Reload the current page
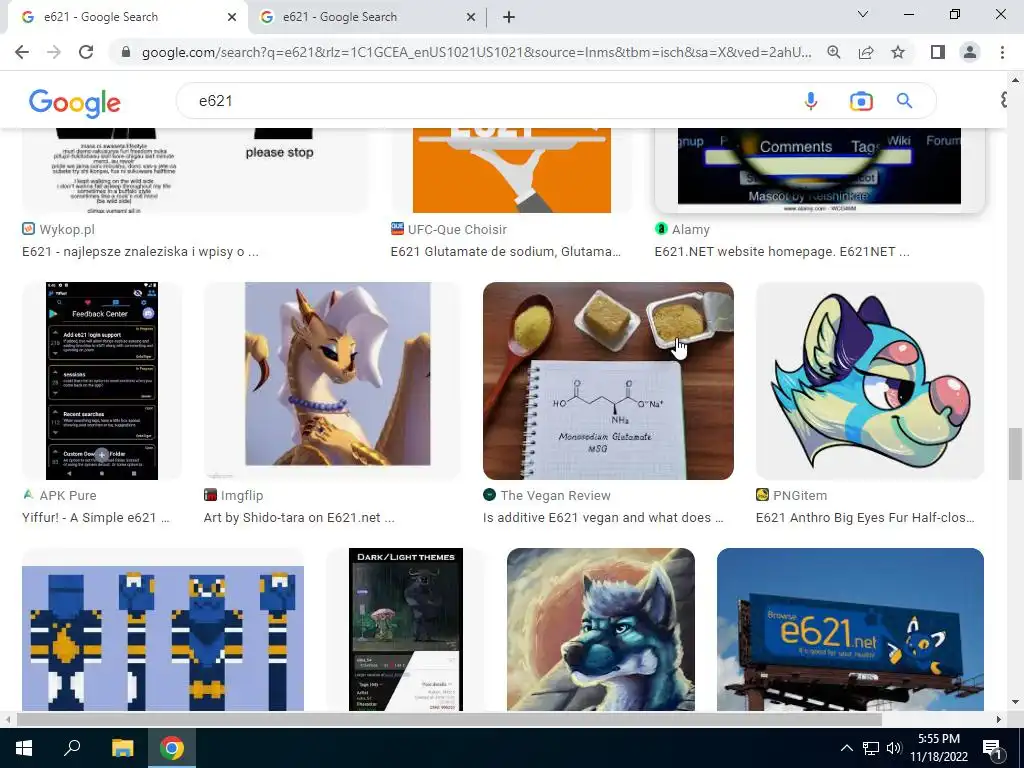The width and height of the screenshot is (1024, 768). [86, 52]
